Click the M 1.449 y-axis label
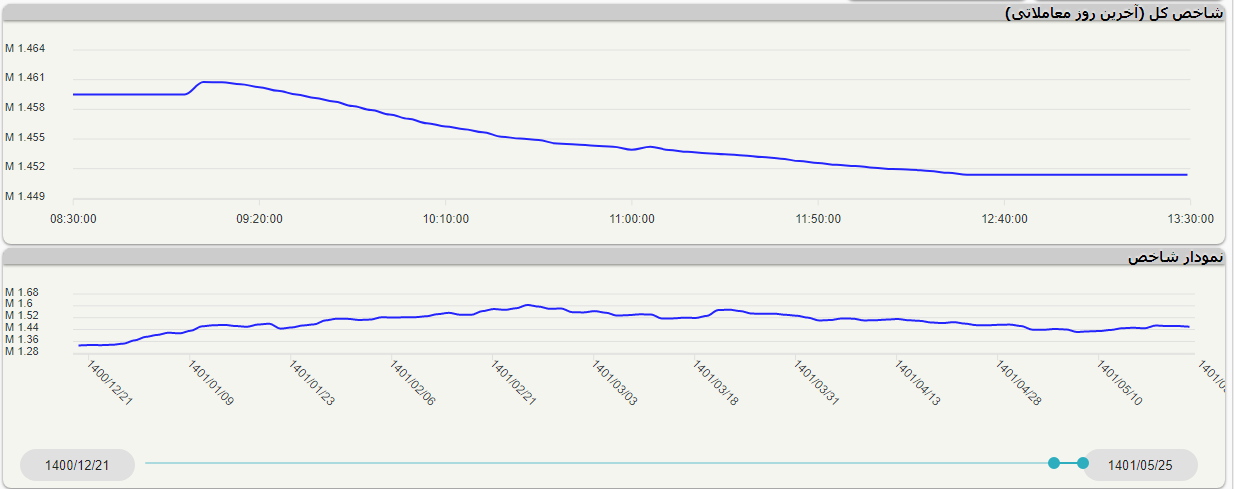The image size is (1234, 489). pos(25,196)
